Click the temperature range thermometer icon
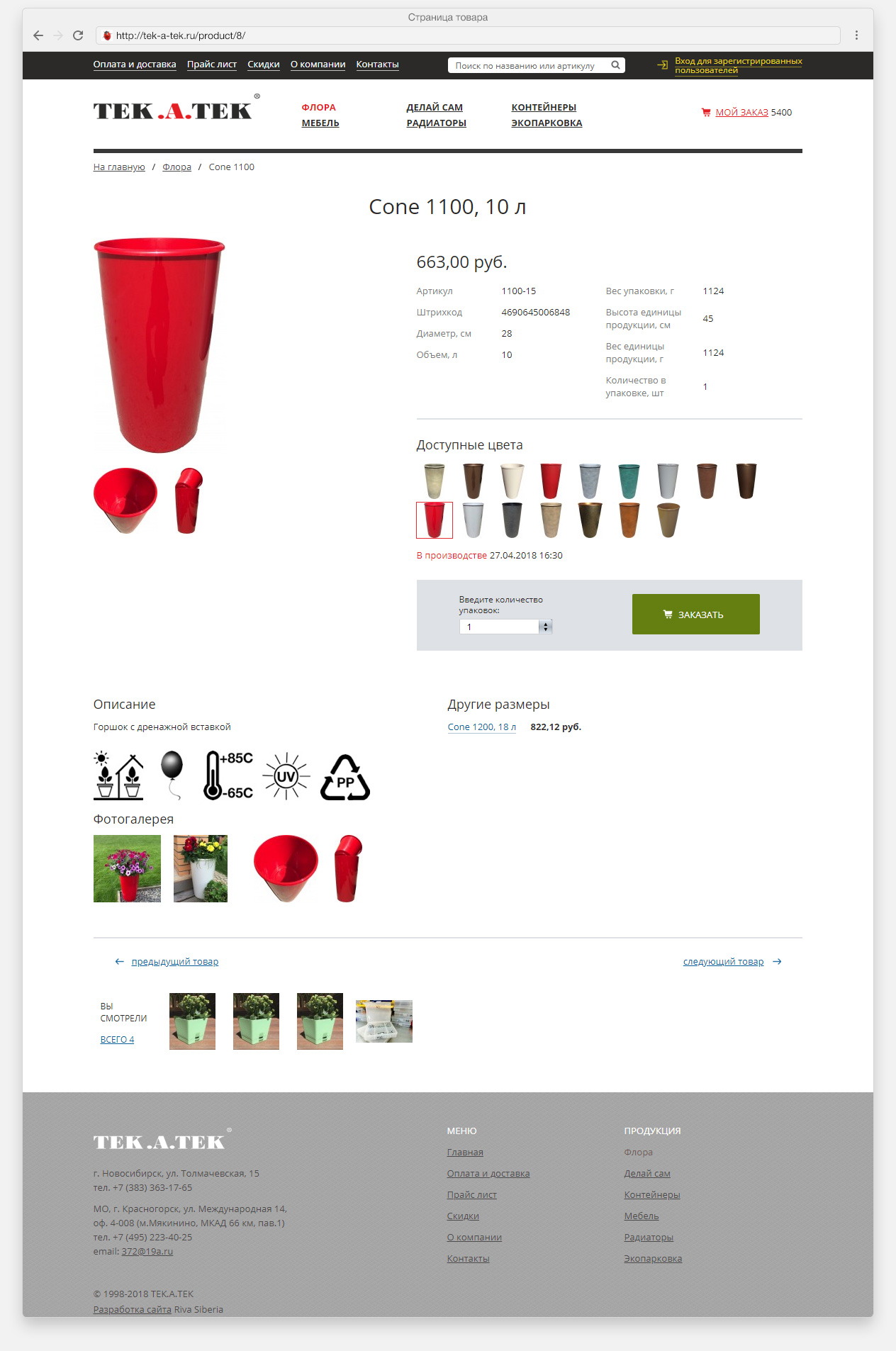 (228, 775)
